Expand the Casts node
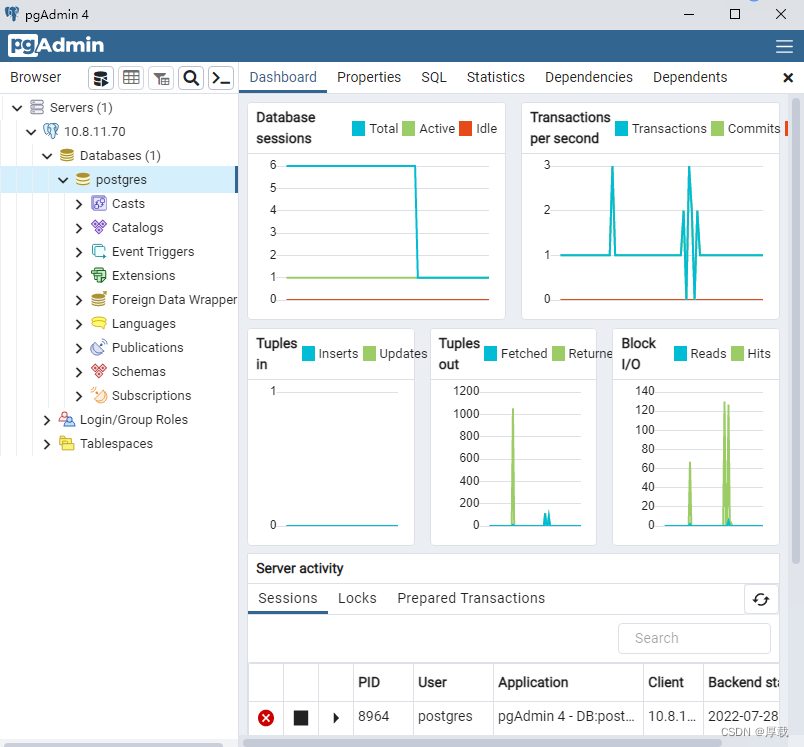 [x=78, y=204]
